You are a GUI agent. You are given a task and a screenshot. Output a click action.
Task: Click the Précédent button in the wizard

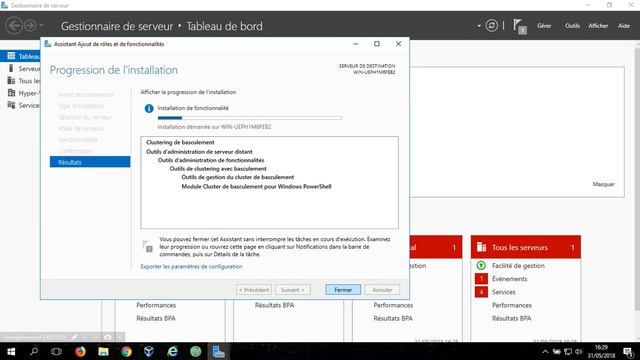pyautogui.click(x=254, y=290)
